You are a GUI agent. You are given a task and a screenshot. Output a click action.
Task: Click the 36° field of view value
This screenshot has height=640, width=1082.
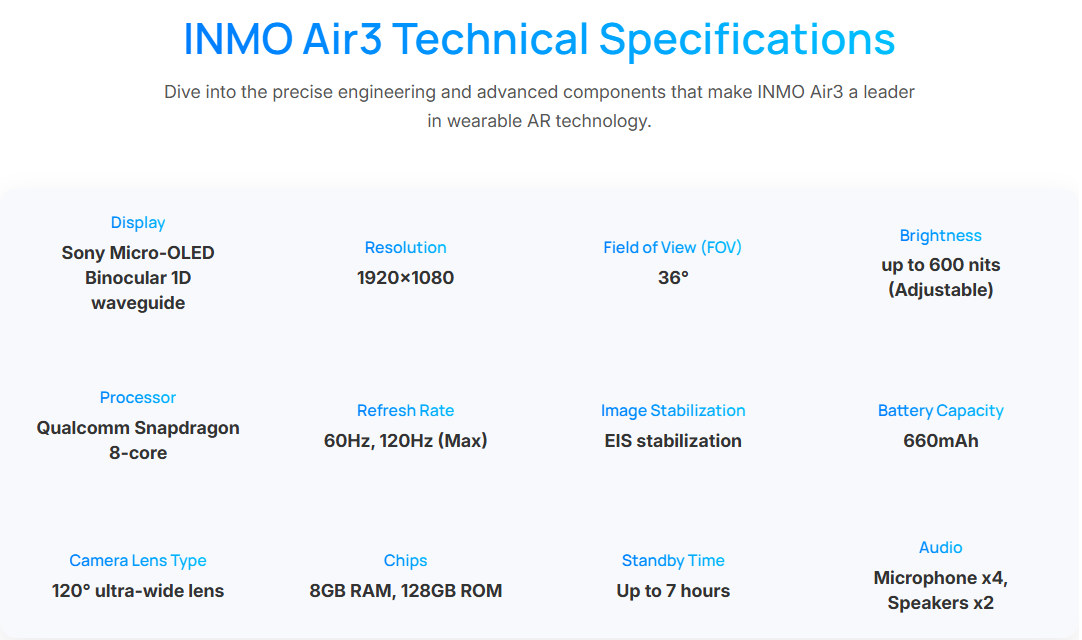(x=673, y=278)
